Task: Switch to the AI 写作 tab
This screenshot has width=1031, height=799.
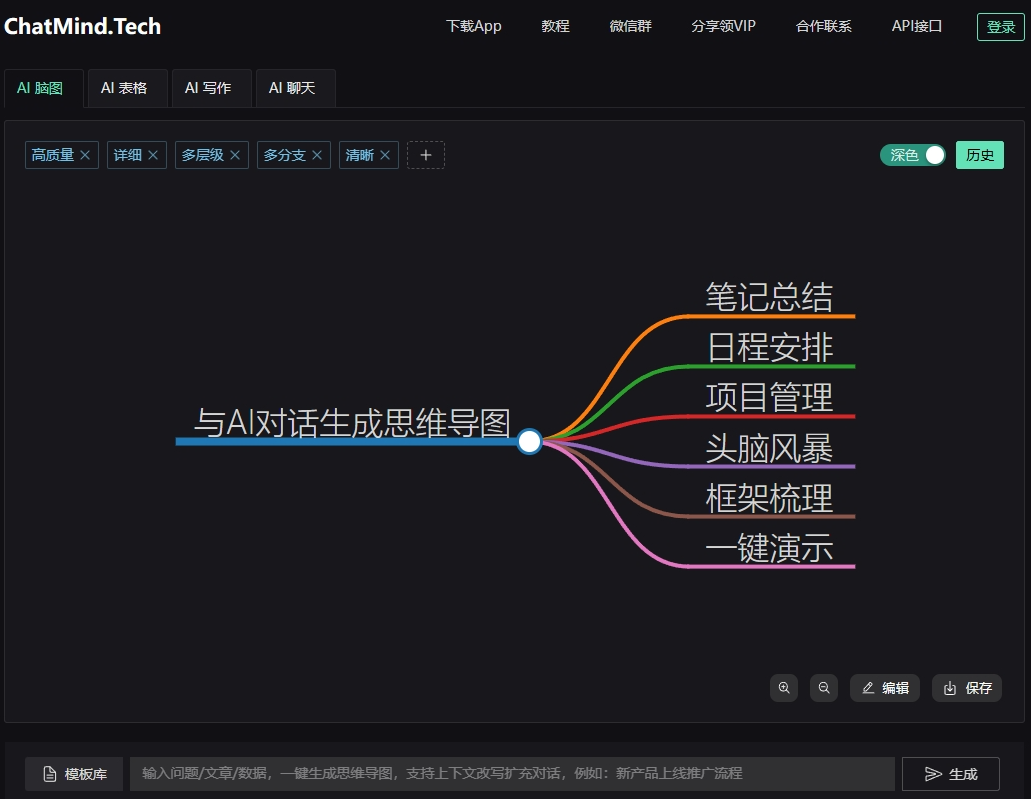Action: pos(208,88)
